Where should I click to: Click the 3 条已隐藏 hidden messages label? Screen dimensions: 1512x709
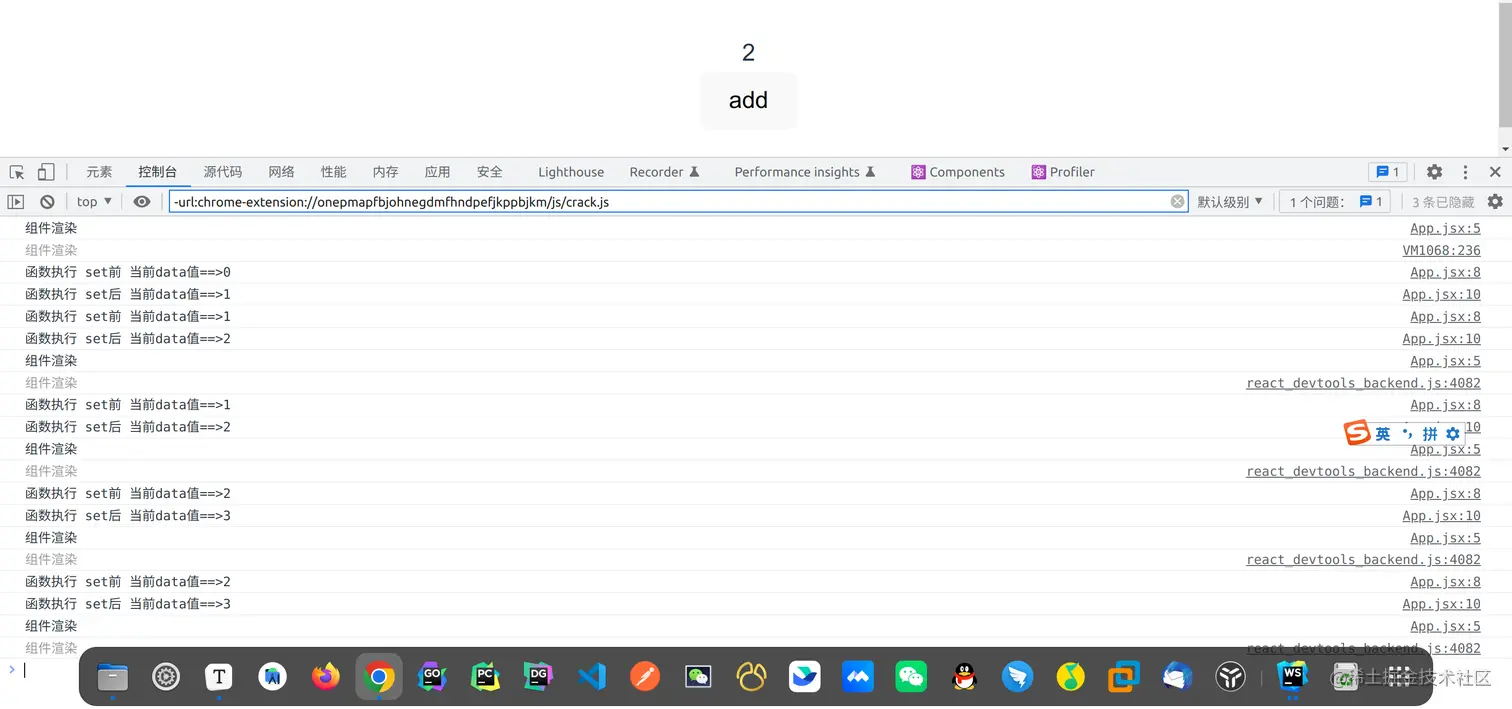click(1443, 202)
